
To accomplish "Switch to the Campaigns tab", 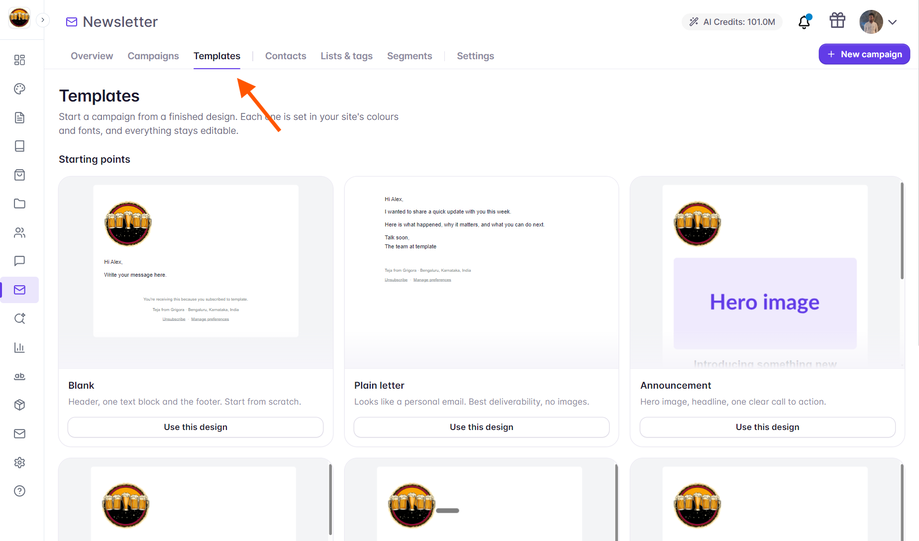I will coord(153,56).
